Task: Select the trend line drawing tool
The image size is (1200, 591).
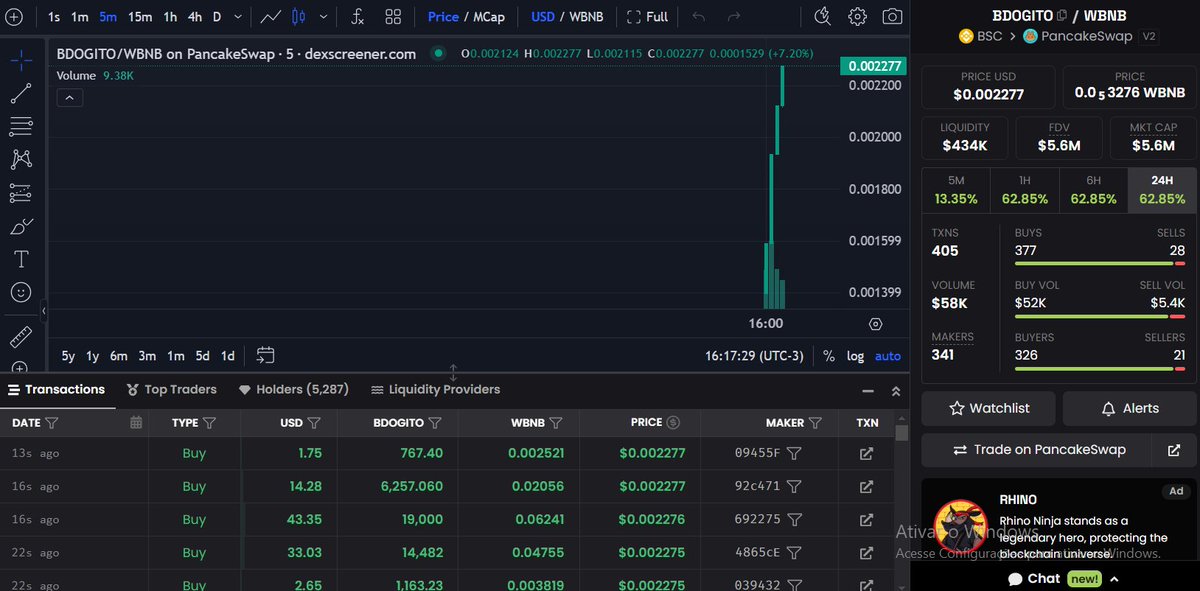Action: [x=21, y=93]
